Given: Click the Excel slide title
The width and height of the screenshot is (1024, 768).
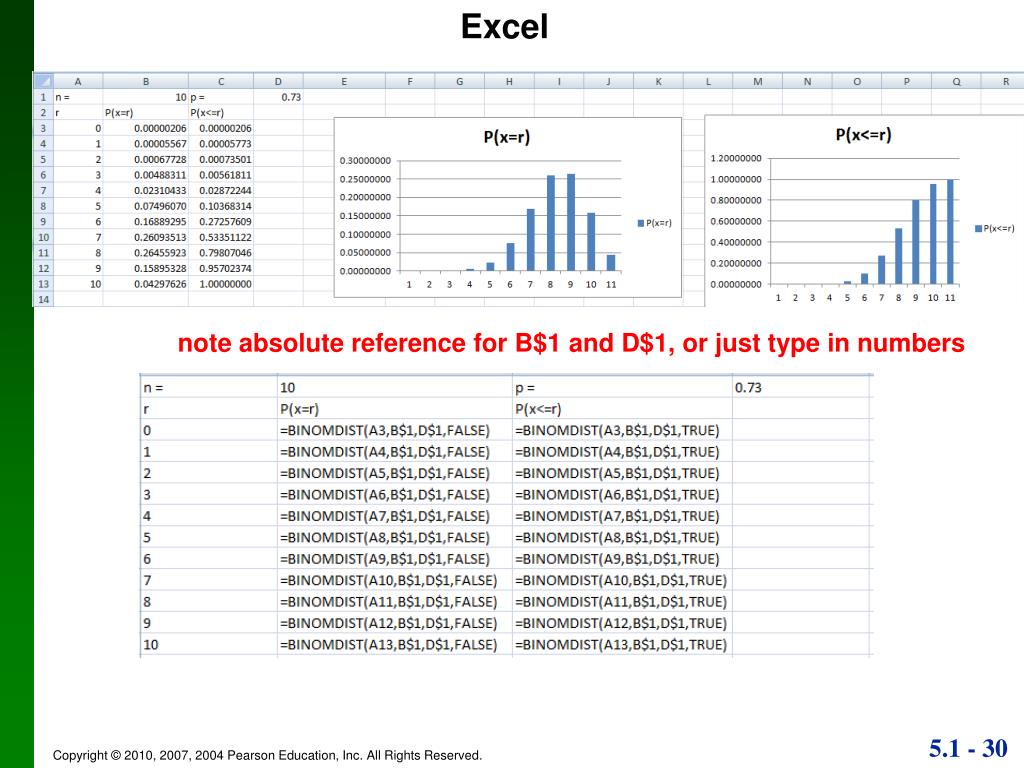Looking at the screenshot, I should pos(504,27).
